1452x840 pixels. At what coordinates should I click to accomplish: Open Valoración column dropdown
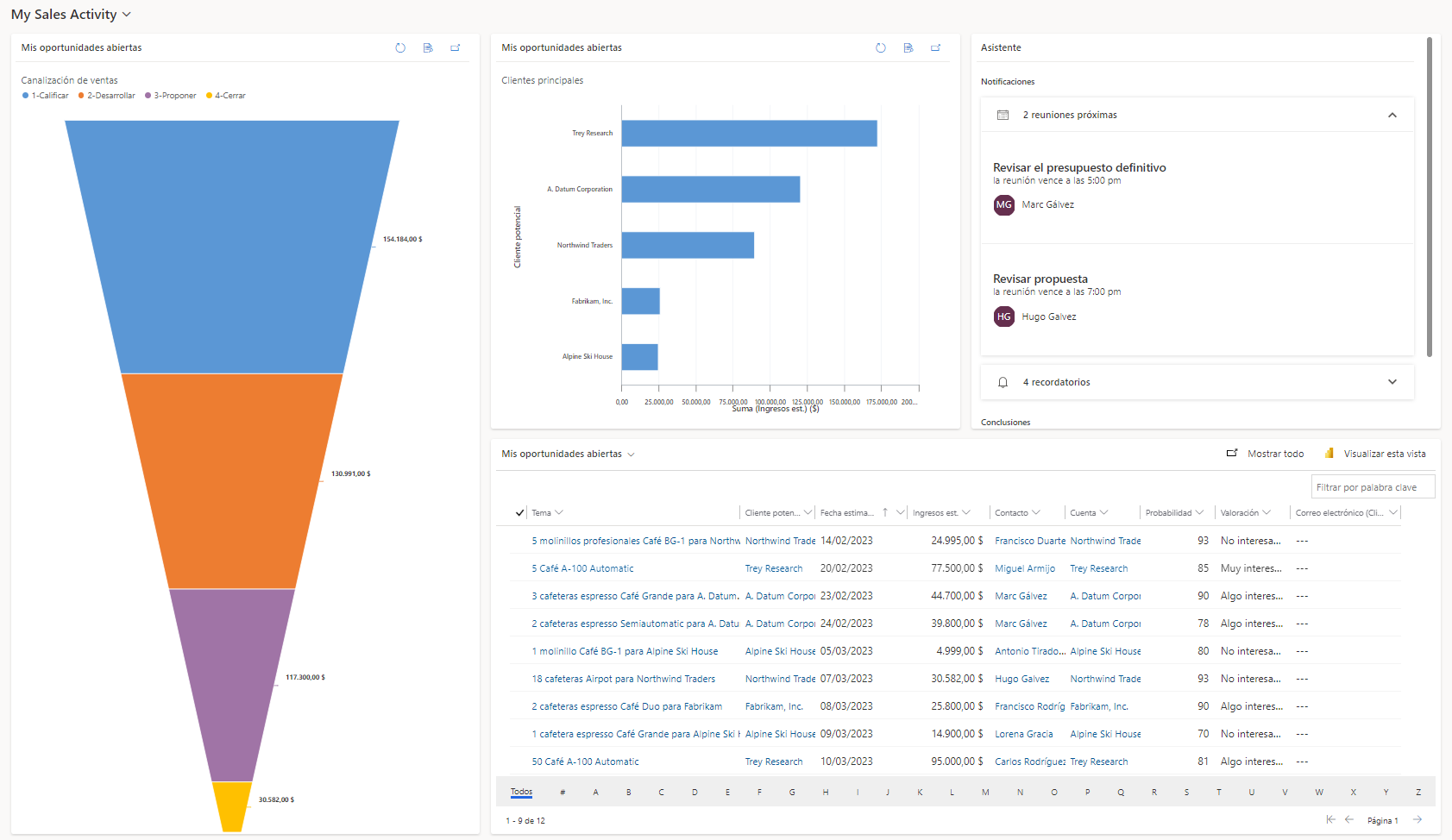click(x=1267, y=512)
